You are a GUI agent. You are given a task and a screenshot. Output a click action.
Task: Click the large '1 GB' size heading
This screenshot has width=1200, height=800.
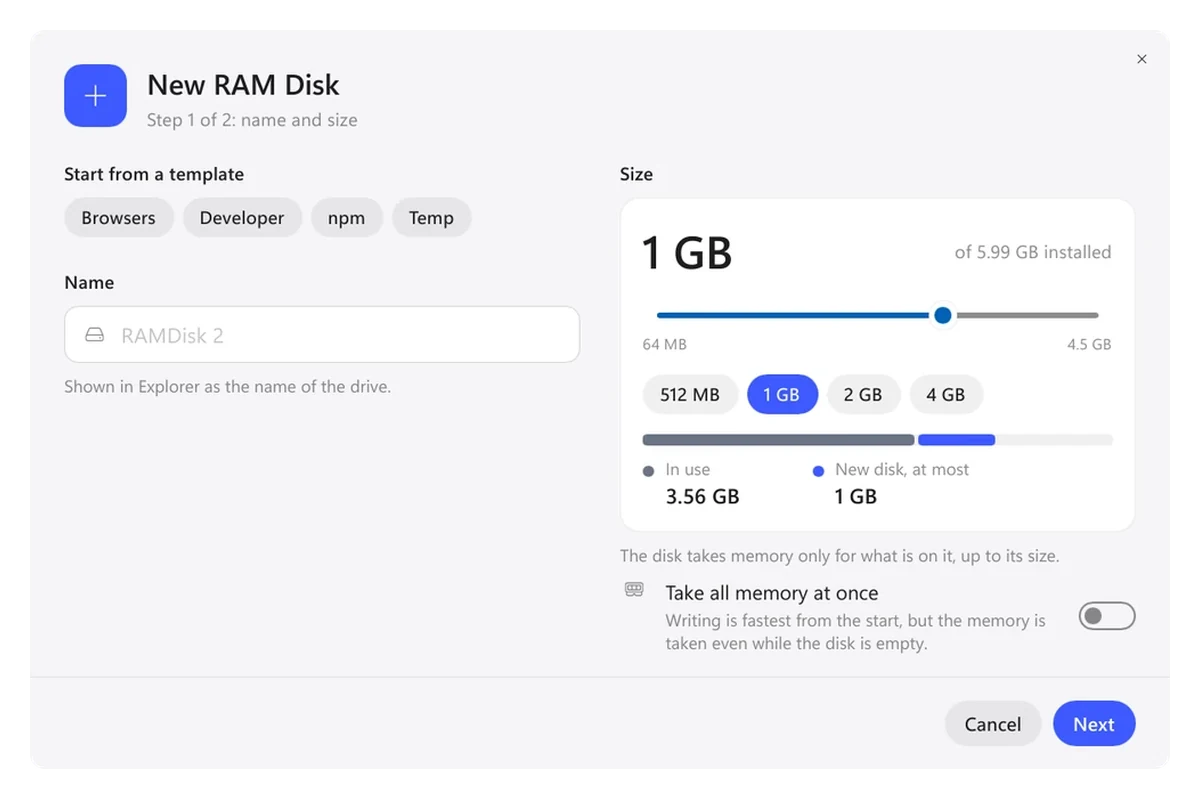[687, 252]
